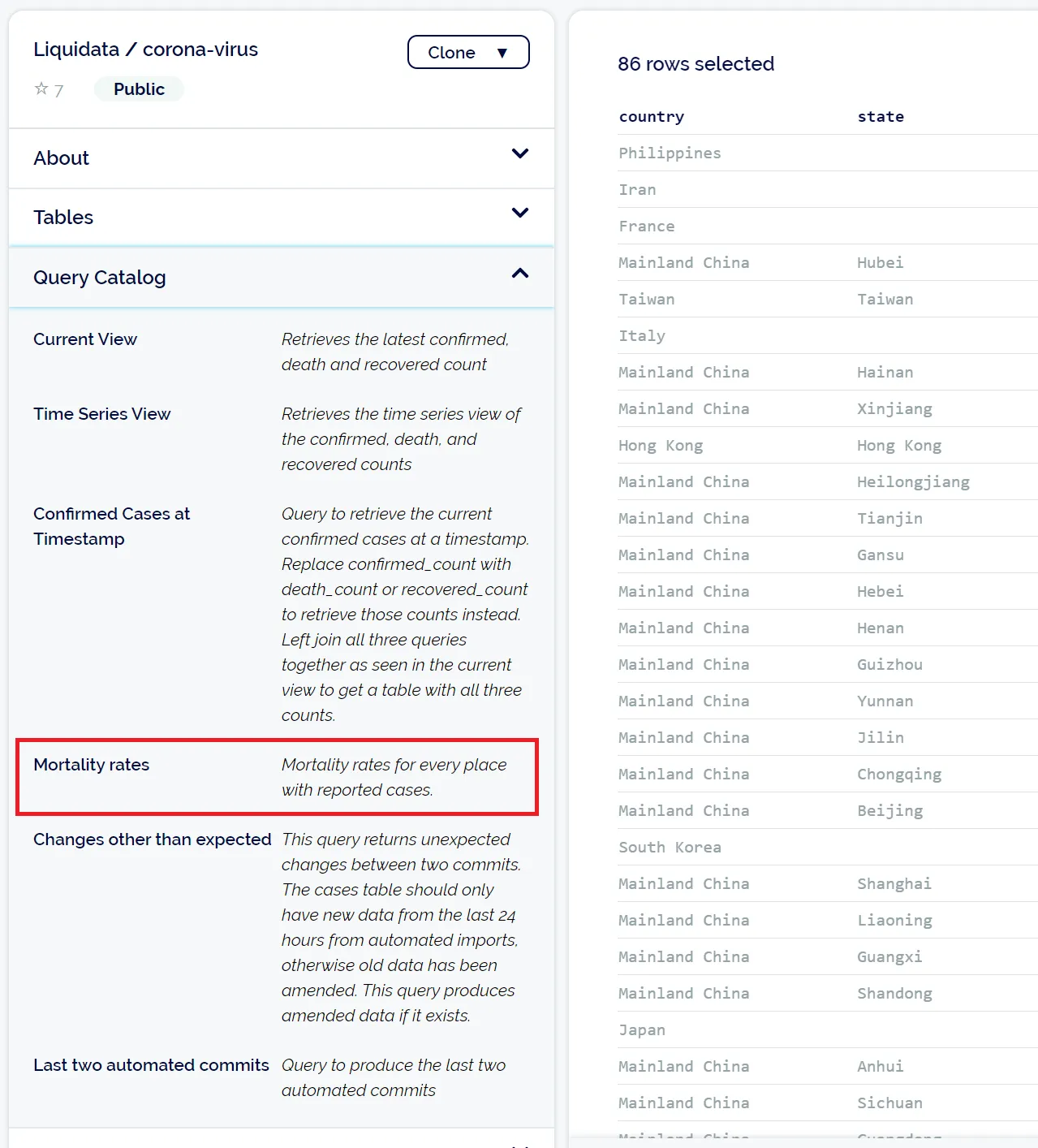This screenshot has height=1148, width=1038.
Task: Click the state column header
Action: (881, 116)
